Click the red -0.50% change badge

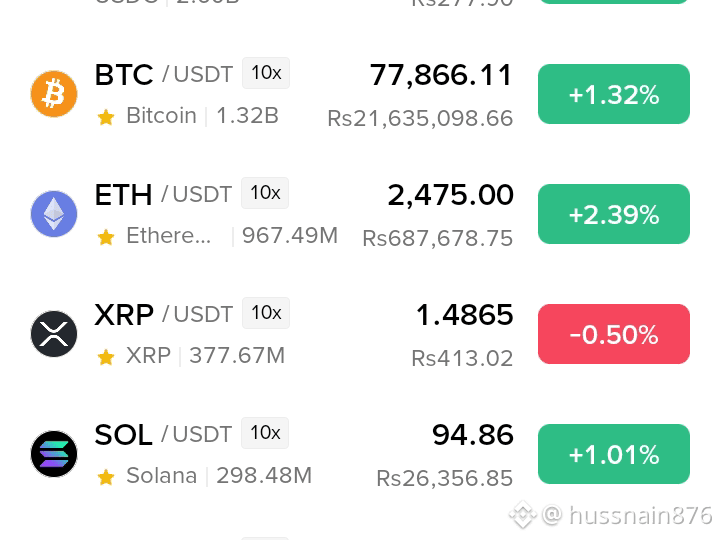point(614,334)
